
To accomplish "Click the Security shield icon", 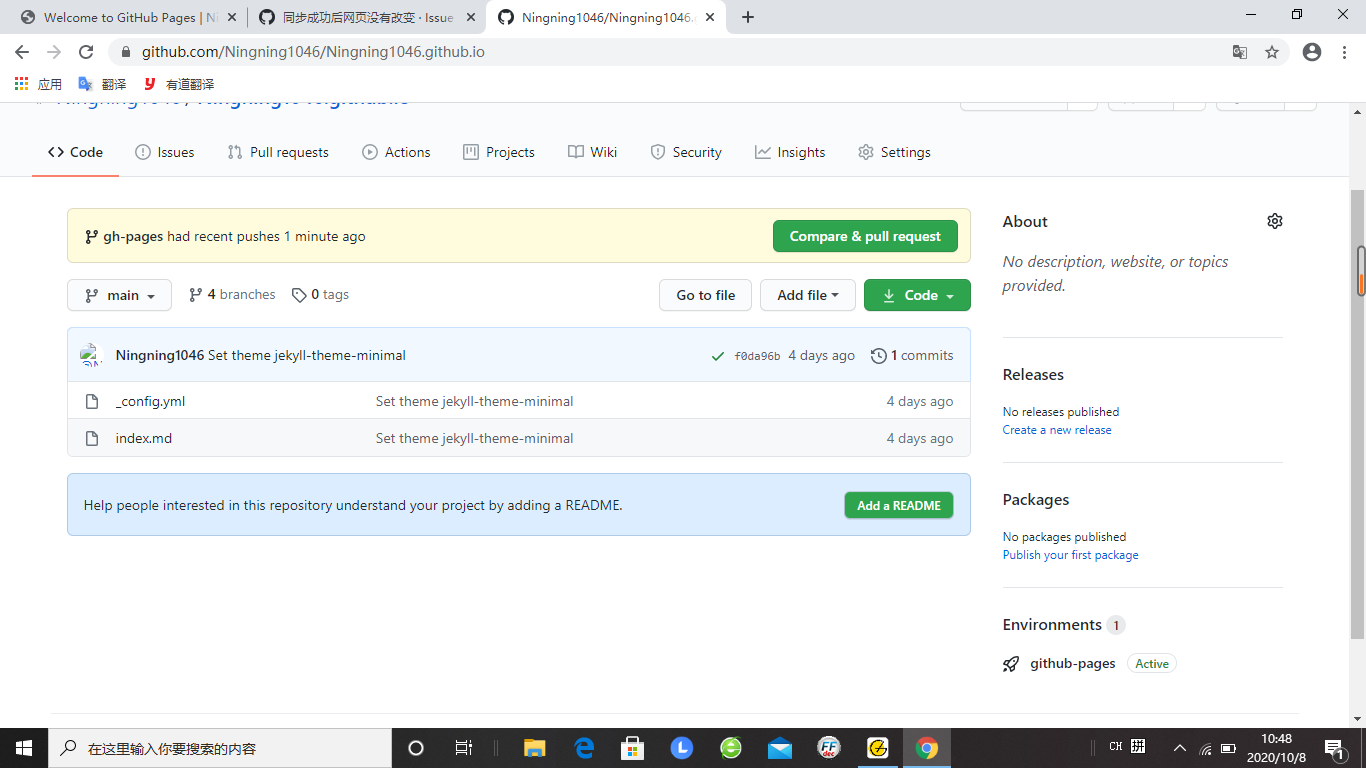I will click(657, 152).
